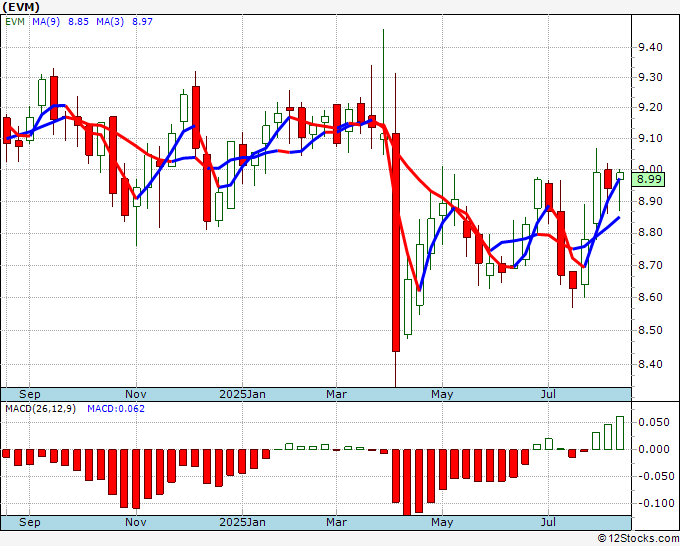Click 2025Jan on the MACD time axis
The height and width of the screenshot is (546, 680).
pyautogui.click(x=242, y=522)
